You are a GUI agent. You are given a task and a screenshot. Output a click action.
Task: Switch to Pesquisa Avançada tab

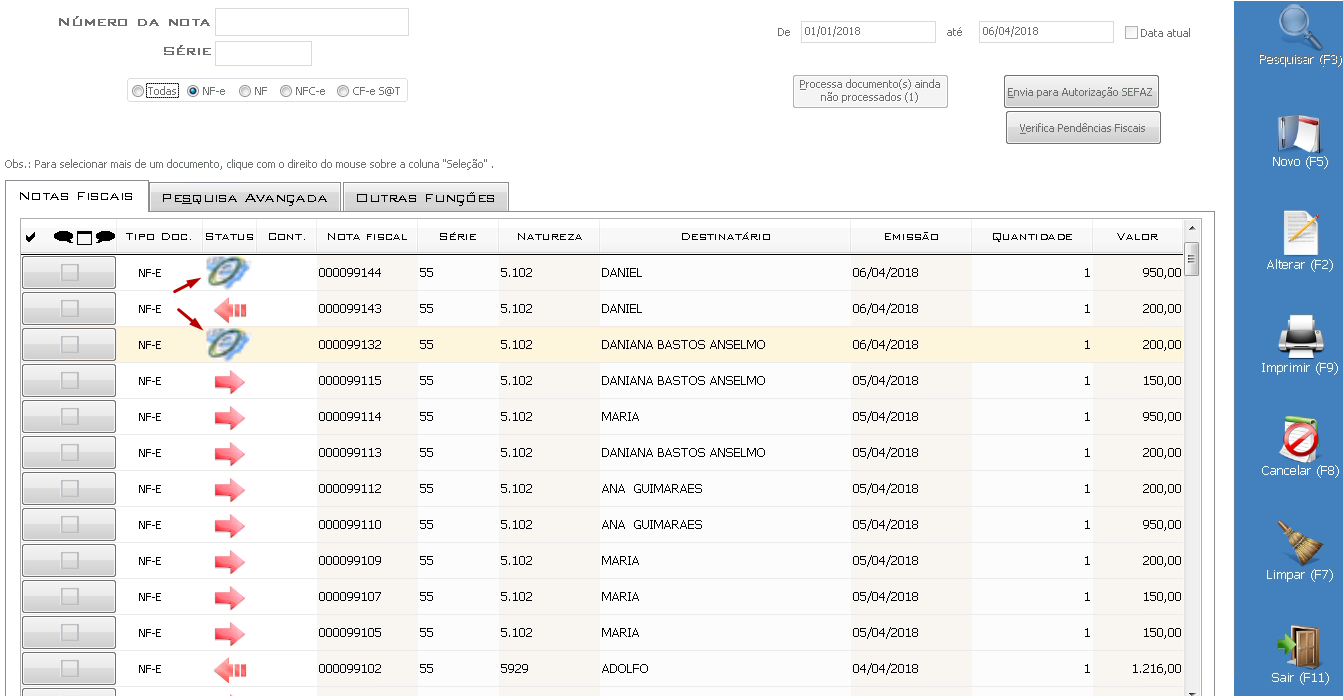click(x=245, y=197)
